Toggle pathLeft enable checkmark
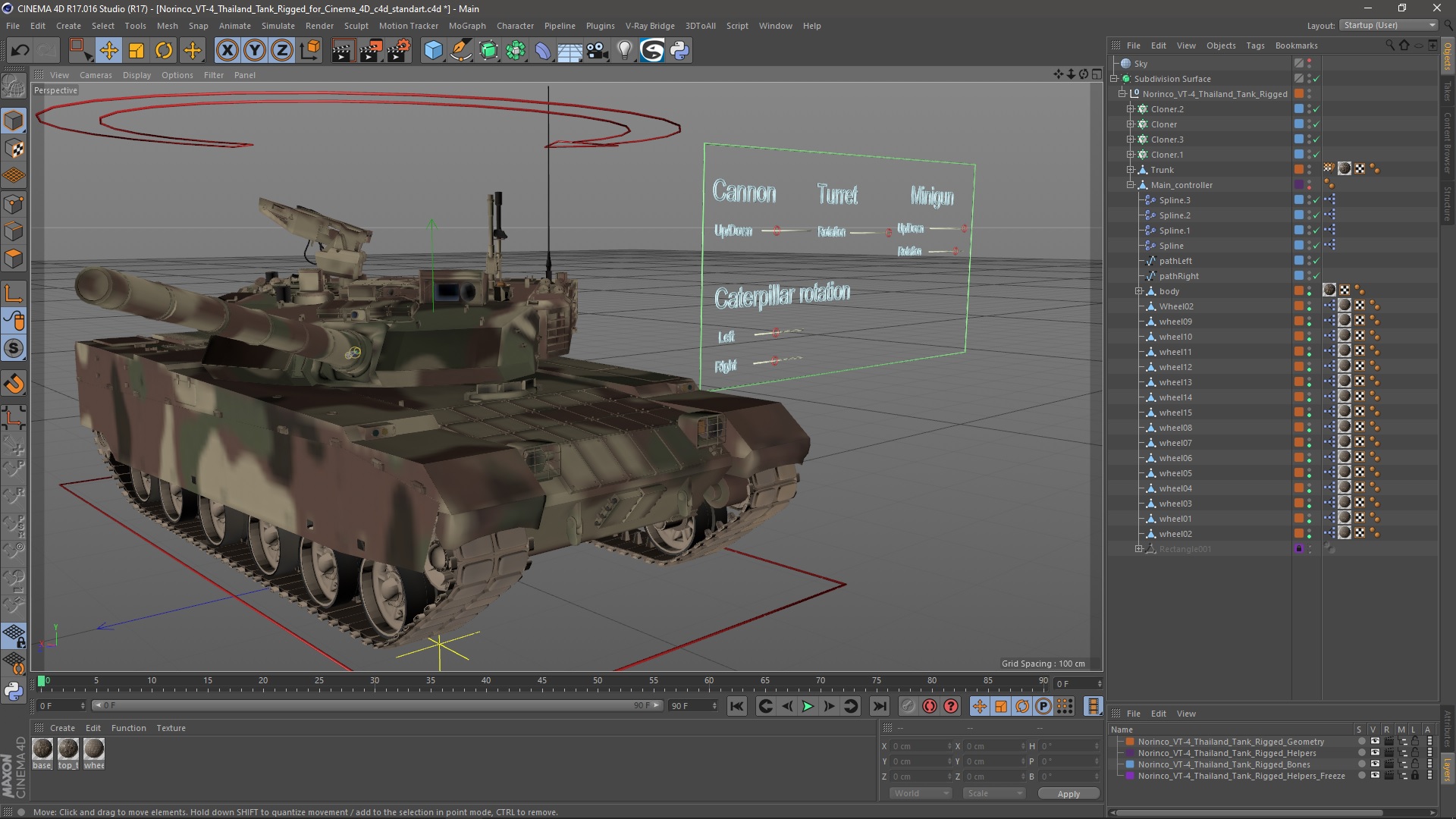Image resolution: width=1456 pixels, height=819 pixels. (1316, 261)
